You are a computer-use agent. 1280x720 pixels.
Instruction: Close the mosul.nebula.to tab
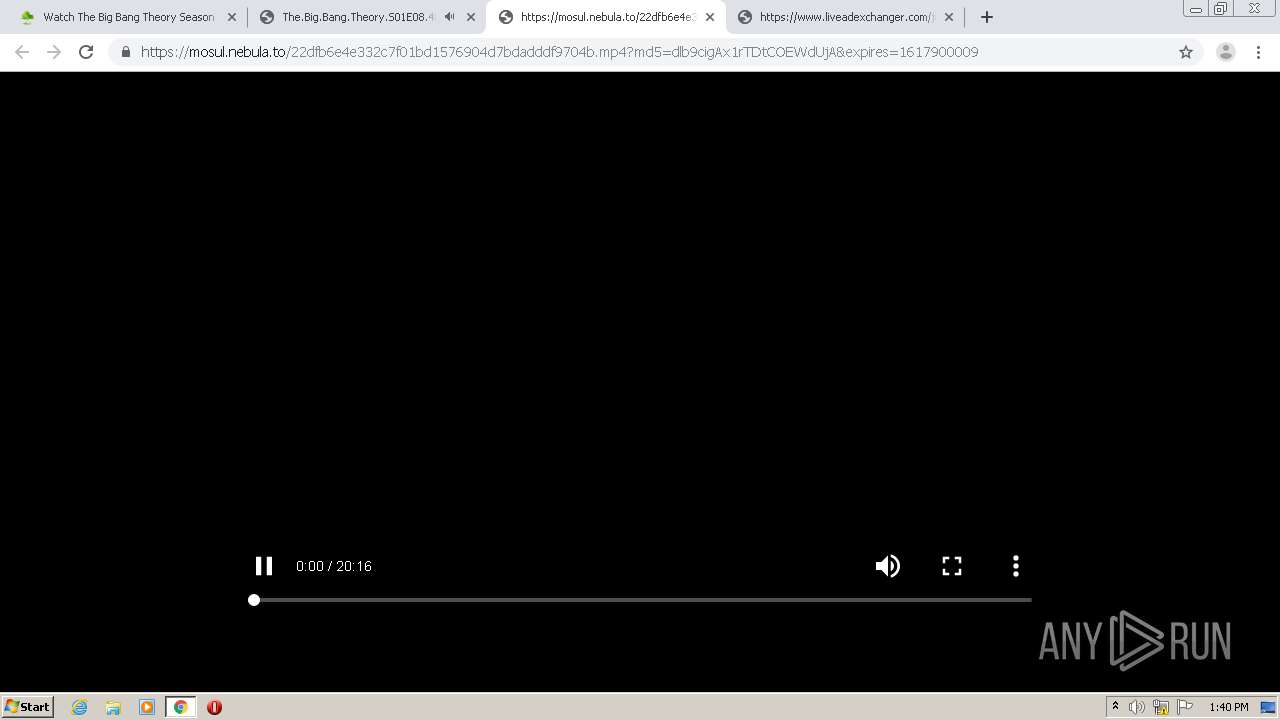(710, 17)
